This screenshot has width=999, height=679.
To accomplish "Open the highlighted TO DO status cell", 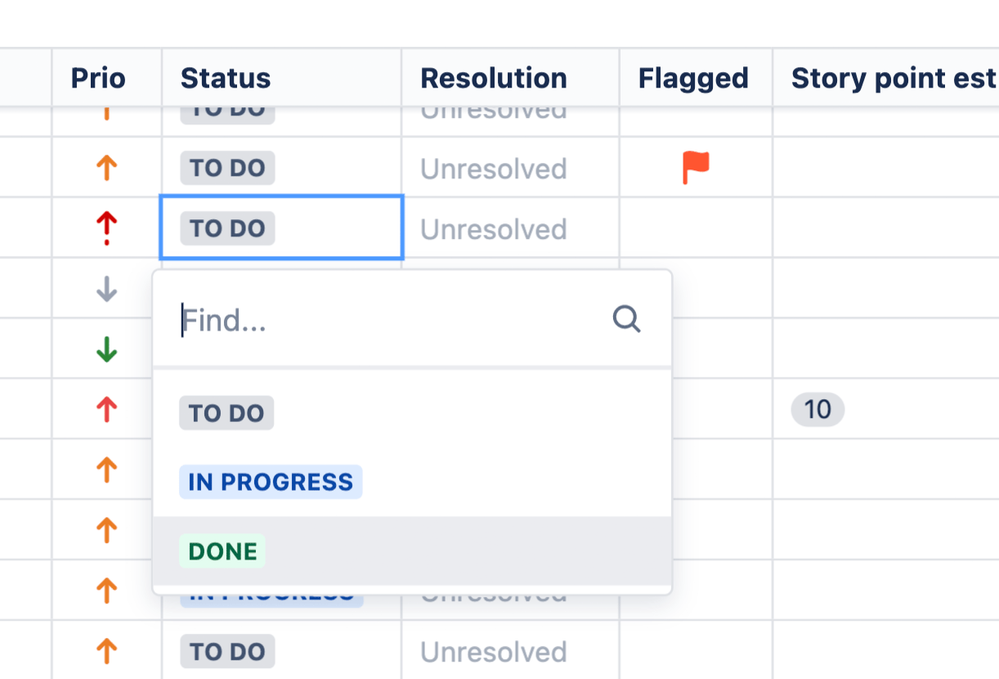I will pyautogui.click(x=281, y=228).
